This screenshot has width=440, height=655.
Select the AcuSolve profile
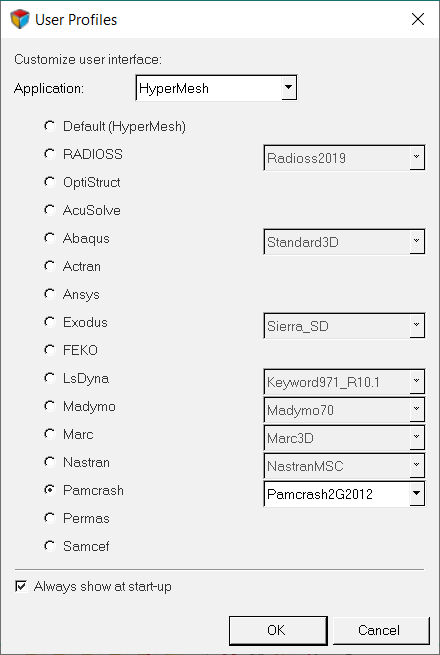(x=50, y=210)
